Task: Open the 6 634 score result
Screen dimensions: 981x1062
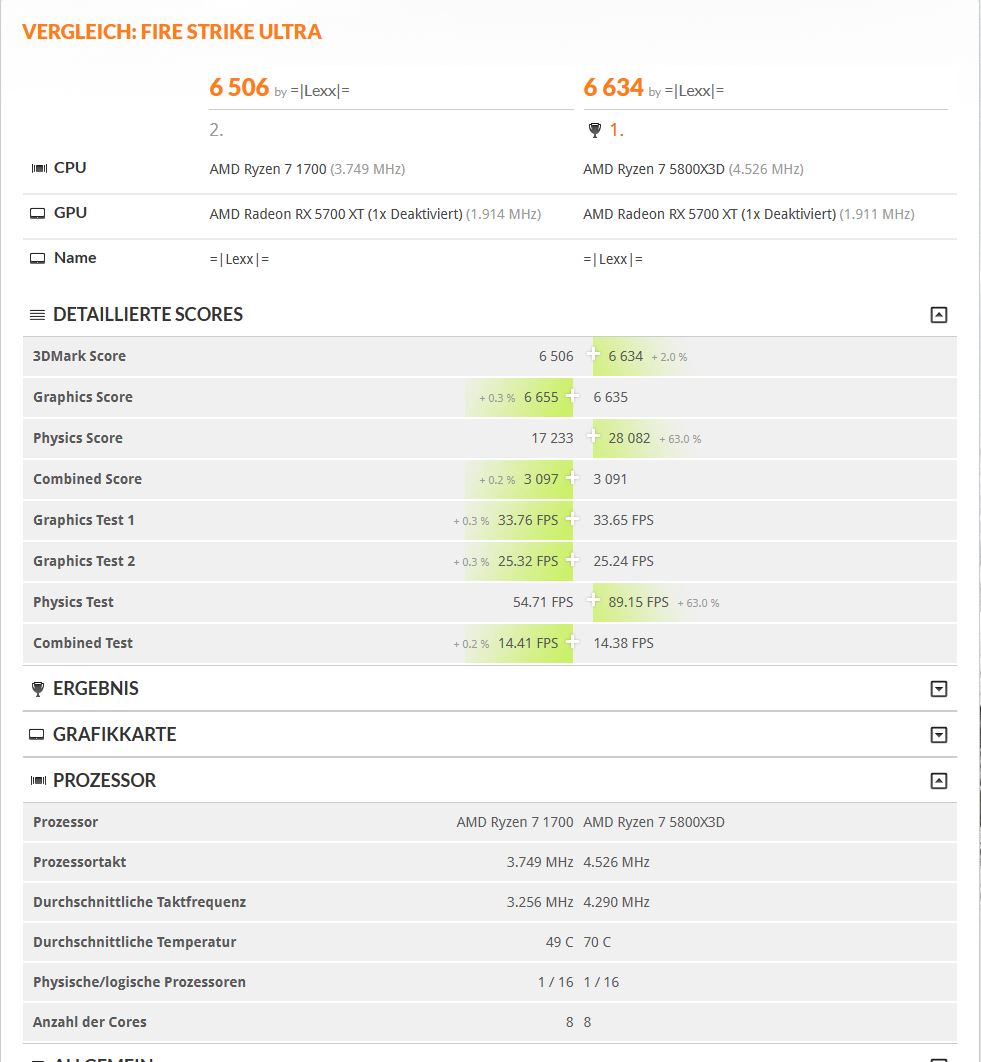Action: (613, 87)
